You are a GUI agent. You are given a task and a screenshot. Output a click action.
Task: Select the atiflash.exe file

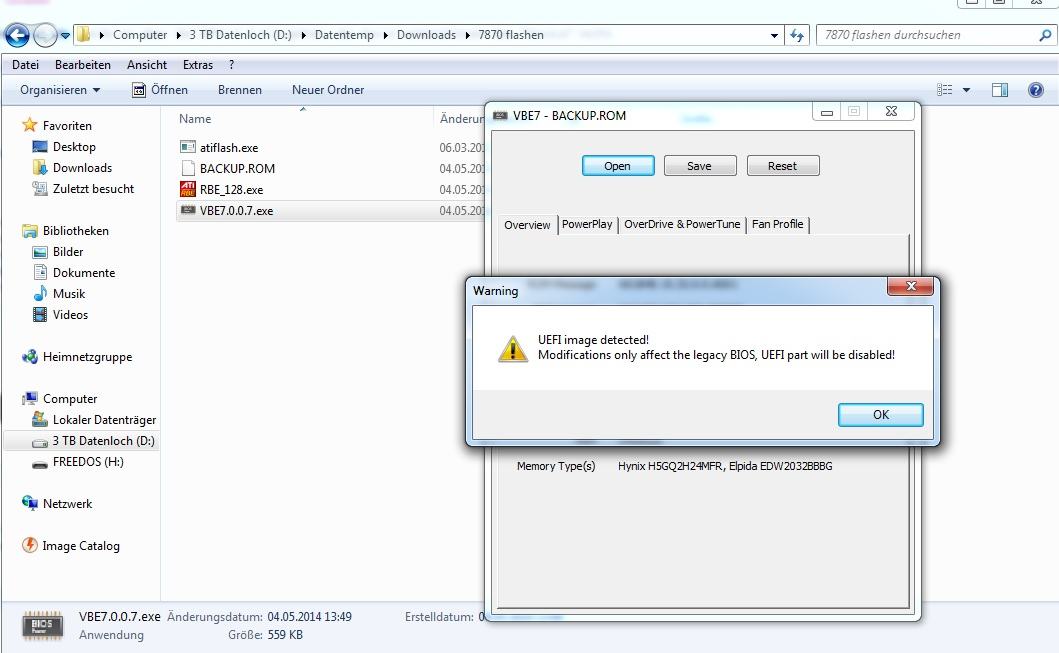pos(228,147)
